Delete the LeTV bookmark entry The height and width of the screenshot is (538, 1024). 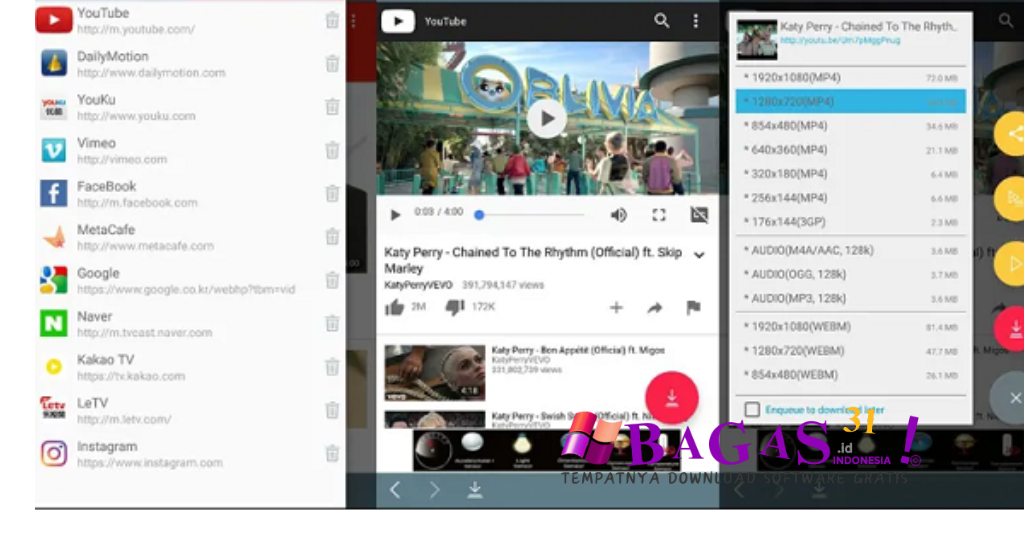[332, 410]
